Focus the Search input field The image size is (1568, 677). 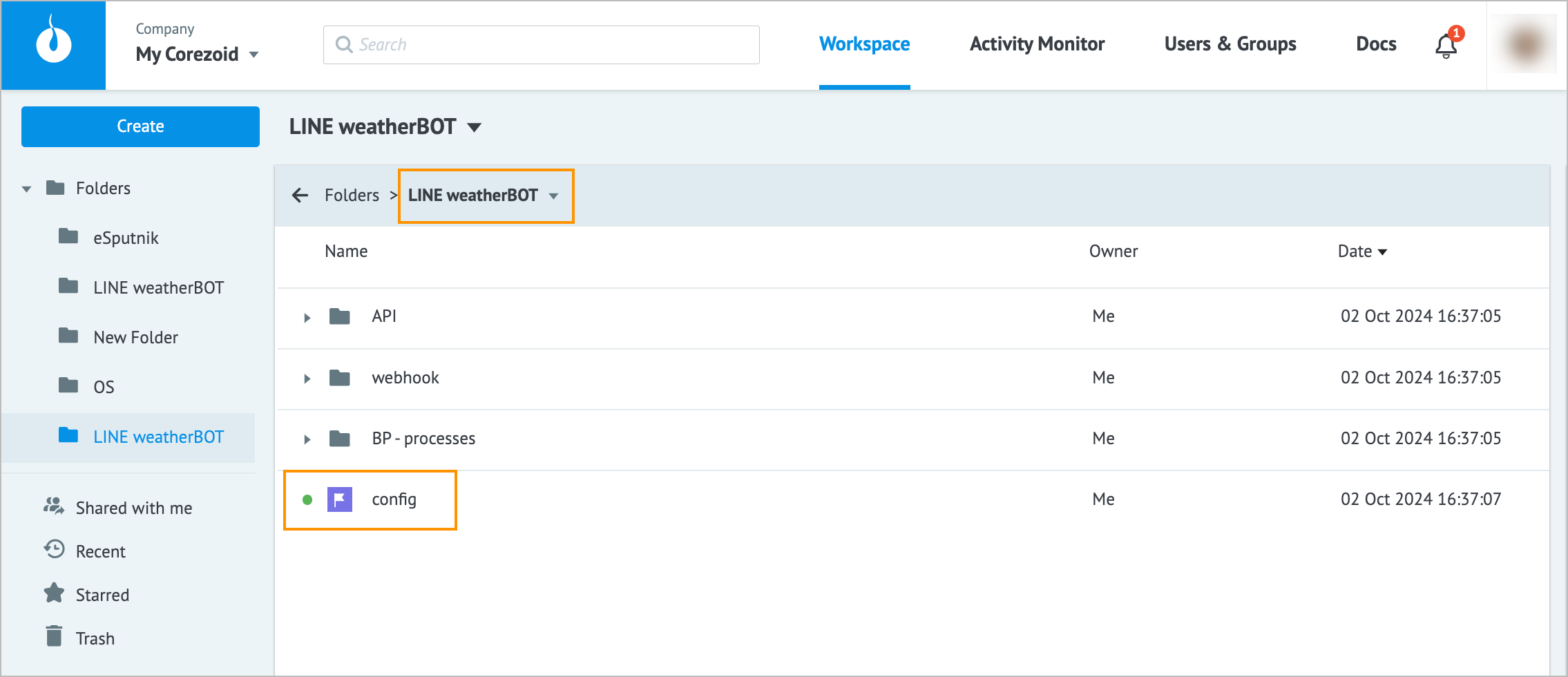541,45
